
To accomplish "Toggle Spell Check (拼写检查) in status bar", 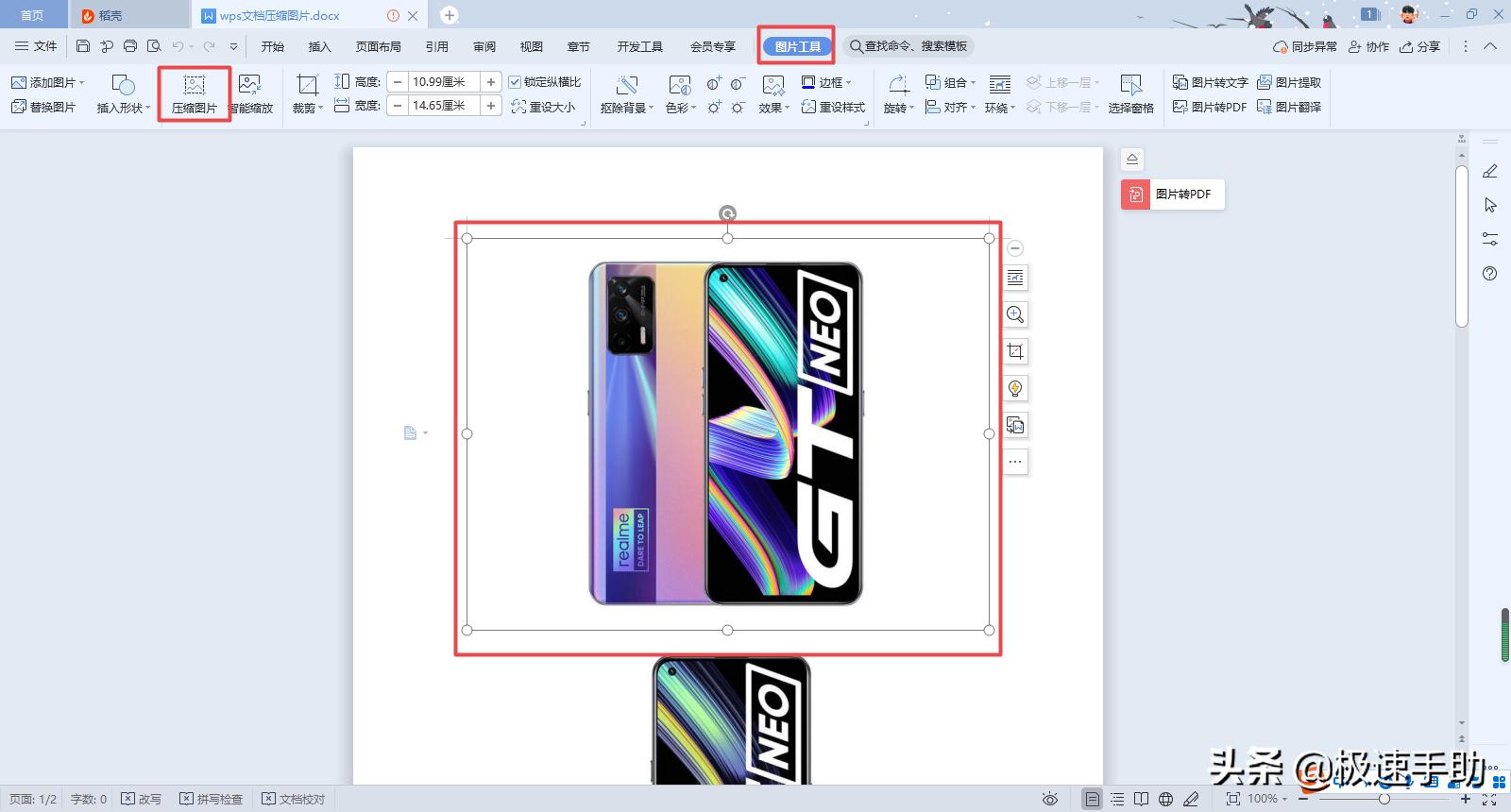I will (212, 799).
